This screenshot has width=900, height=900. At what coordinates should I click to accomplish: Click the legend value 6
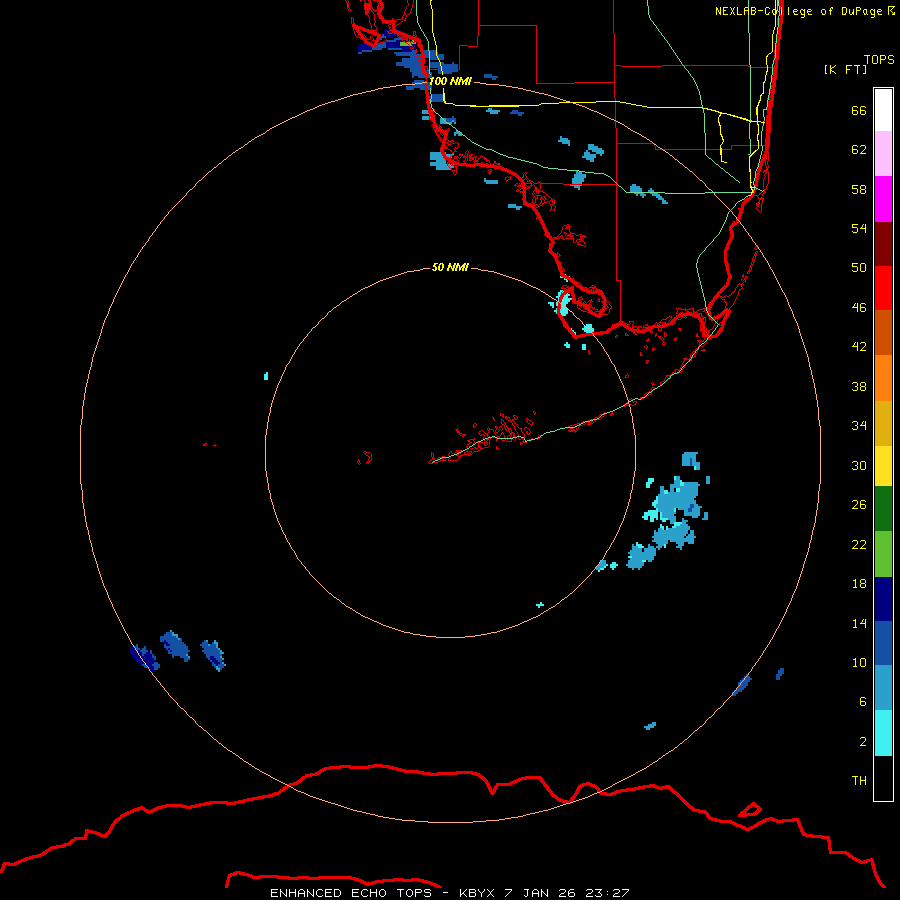point(863,701)
